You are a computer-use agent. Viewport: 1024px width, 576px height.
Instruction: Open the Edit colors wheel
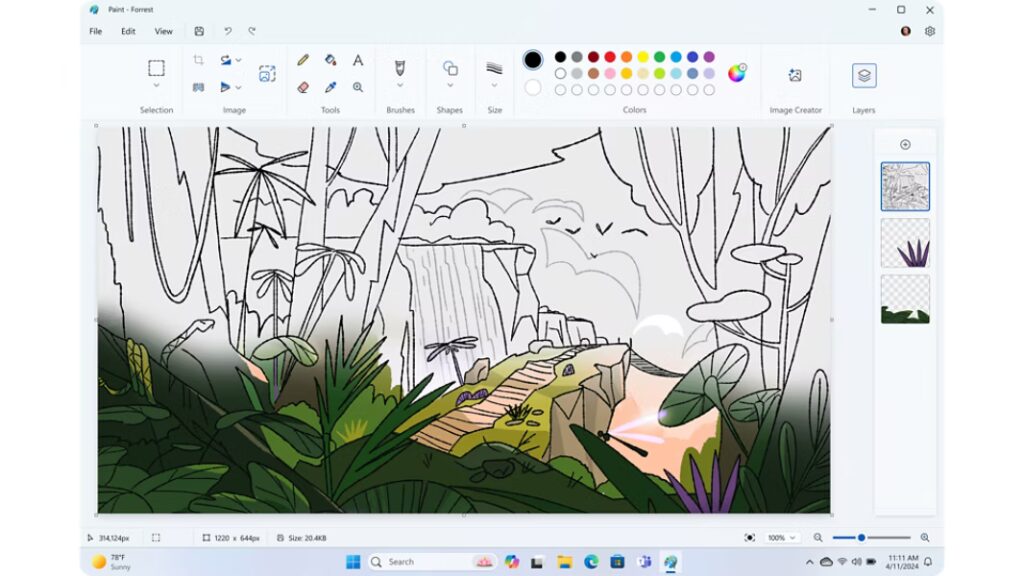pos(737,72)
